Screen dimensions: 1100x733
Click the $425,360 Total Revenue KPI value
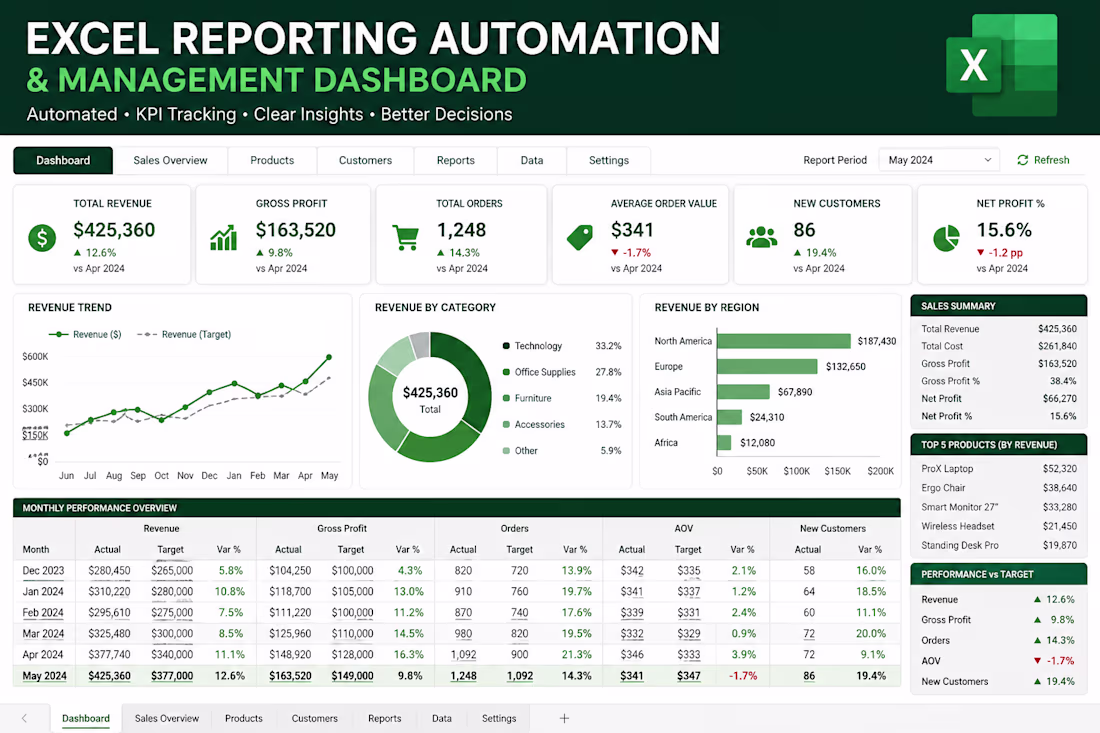click(114, 229)
